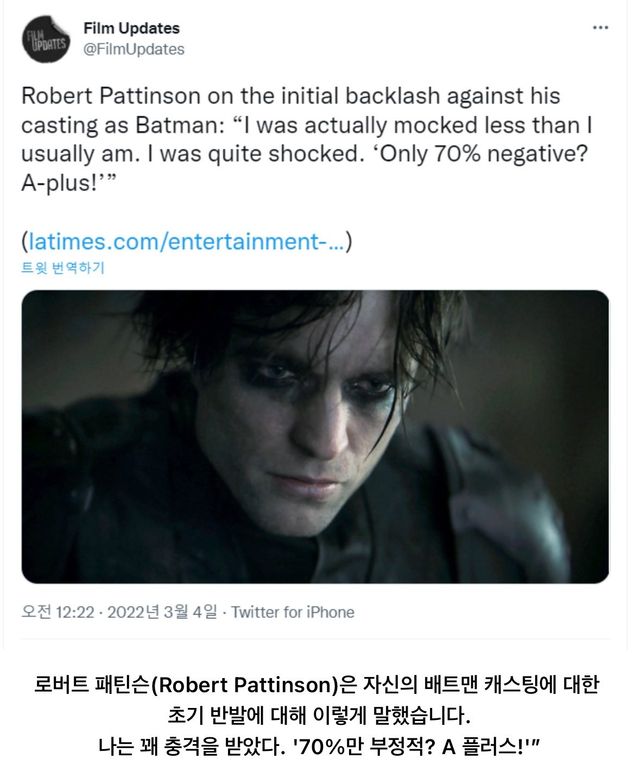
Task: Click the 오전 12:22 timestamp
Action: tap(58, 612)
